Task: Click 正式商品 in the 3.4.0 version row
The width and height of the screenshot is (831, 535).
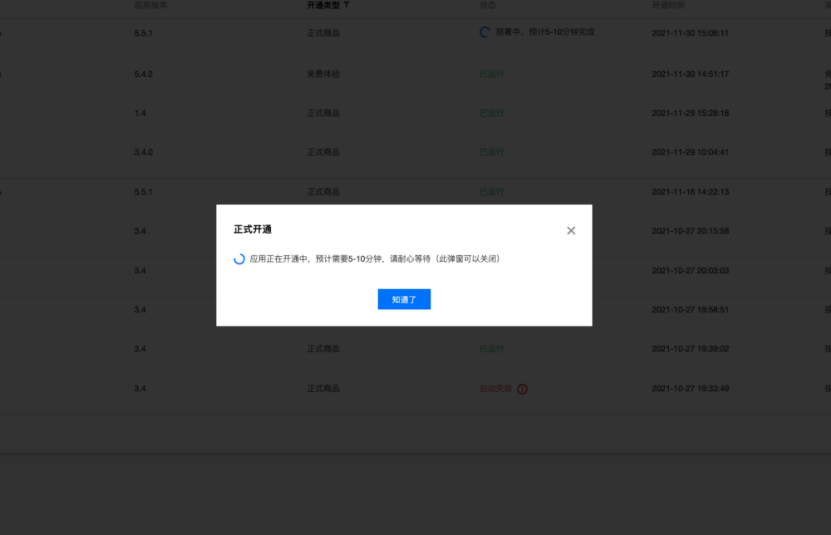Action: [323, 152]
